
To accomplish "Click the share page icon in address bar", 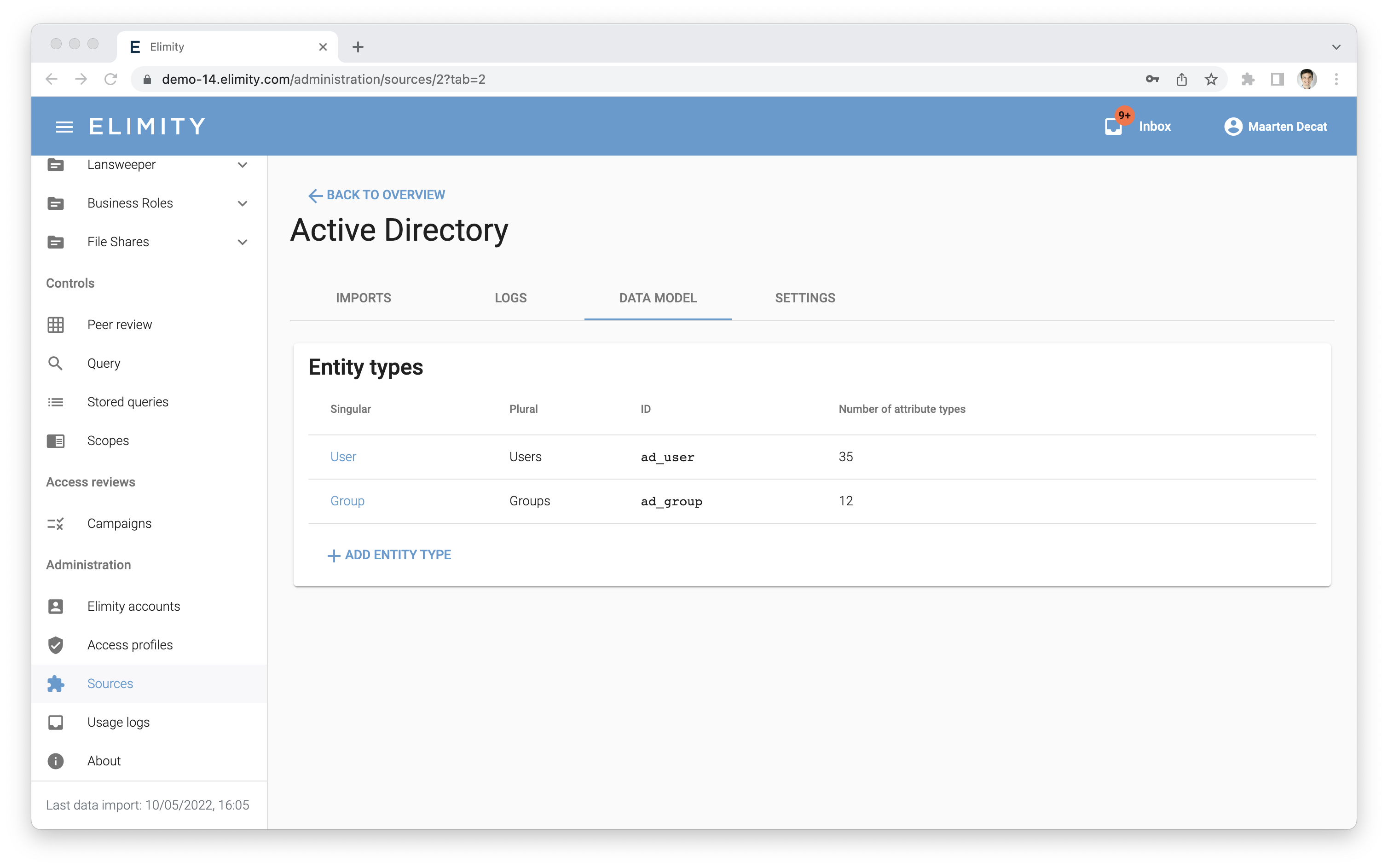I will coord(1181,79).
